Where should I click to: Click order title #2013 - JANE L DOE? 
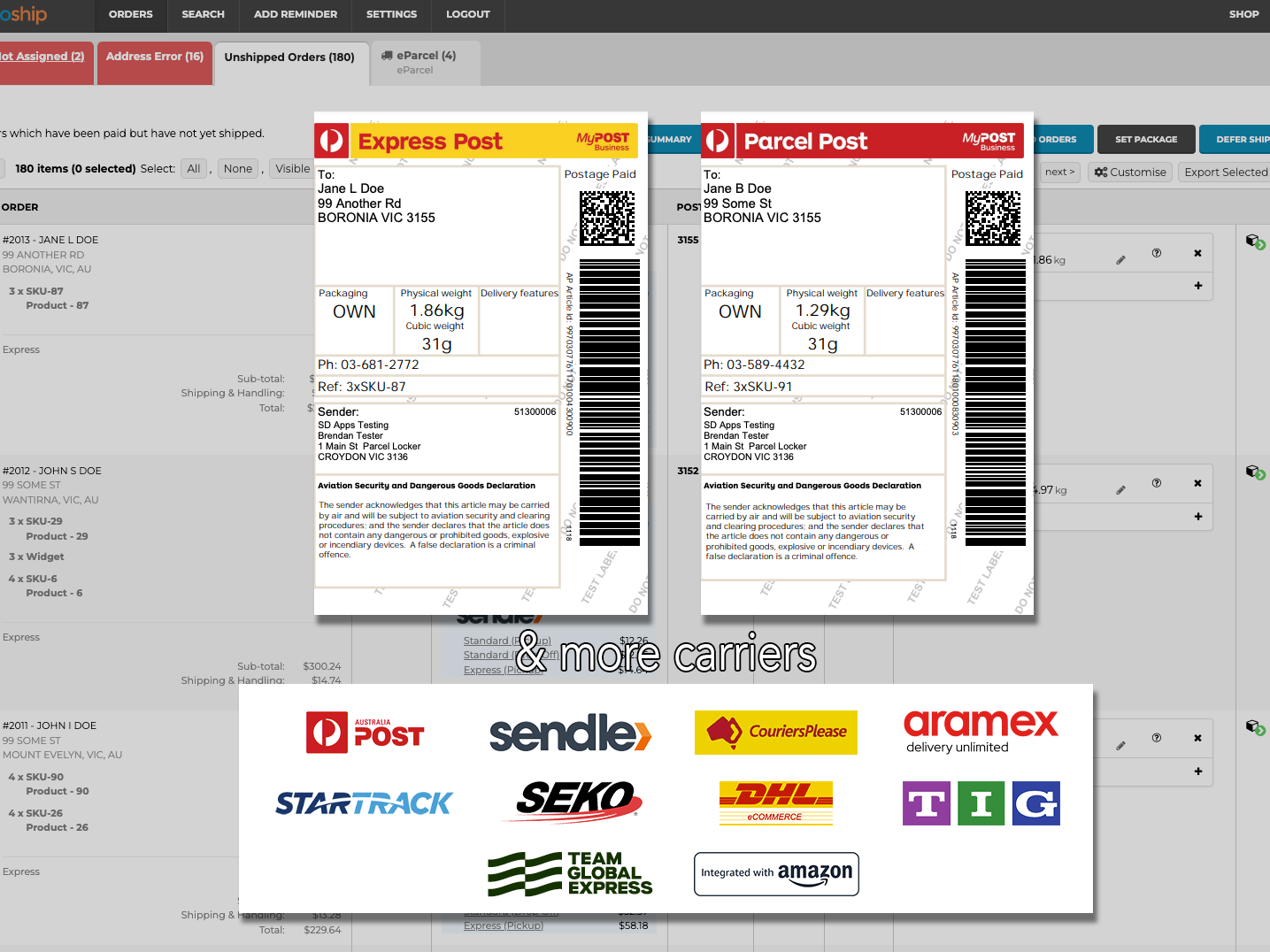click(x=50, y=240)
